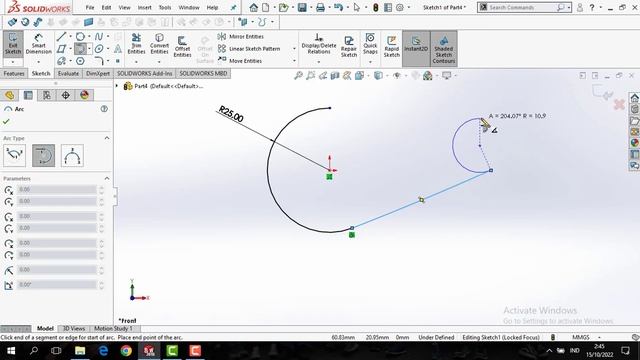Open the DimXpertManager tab
Viewport: 640px width, 360px height.
click(66, 95)
